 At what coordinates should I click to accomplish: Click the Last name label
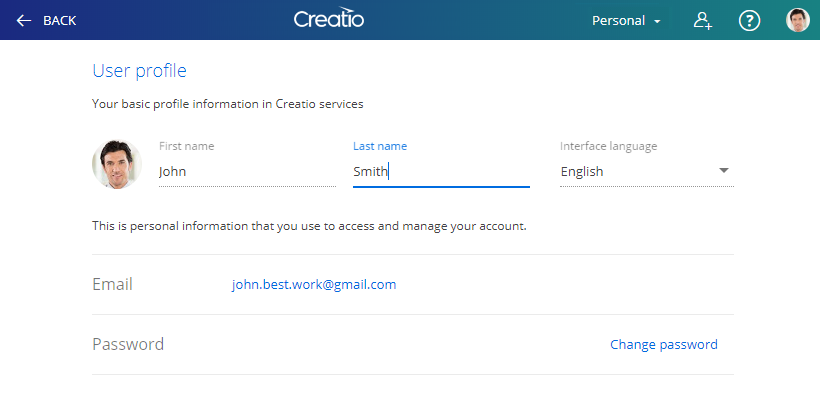(x=380, y=146)
